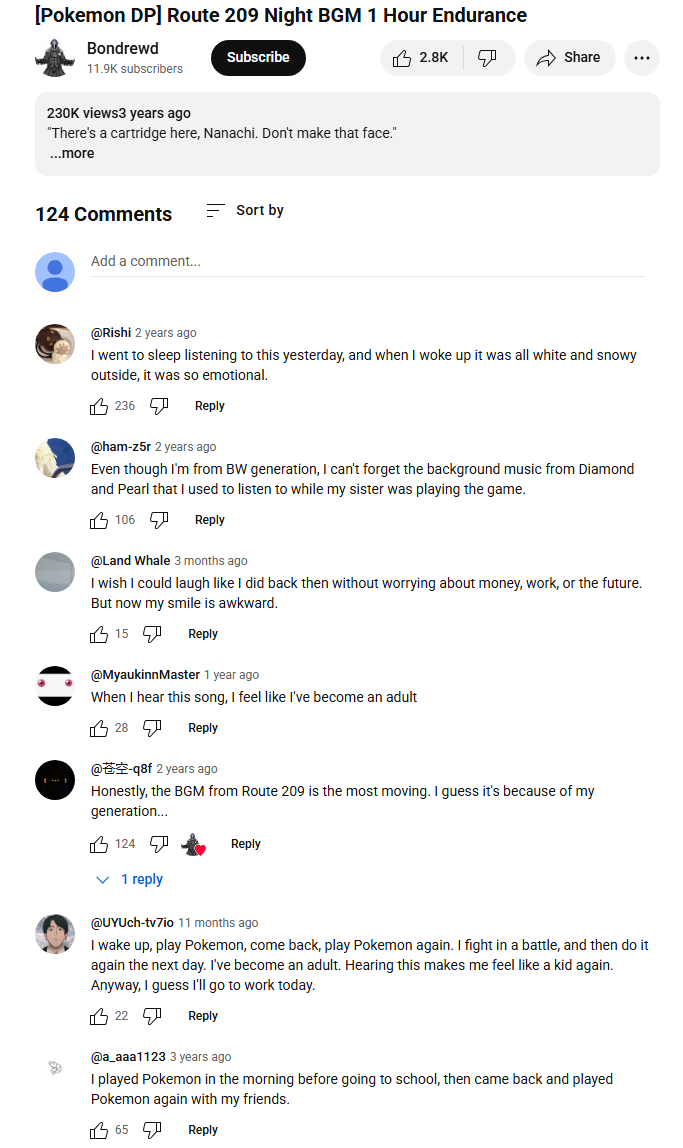Expand description with ...more
This screenshot has height=1148, width=683.
click(x=72, y=153)
